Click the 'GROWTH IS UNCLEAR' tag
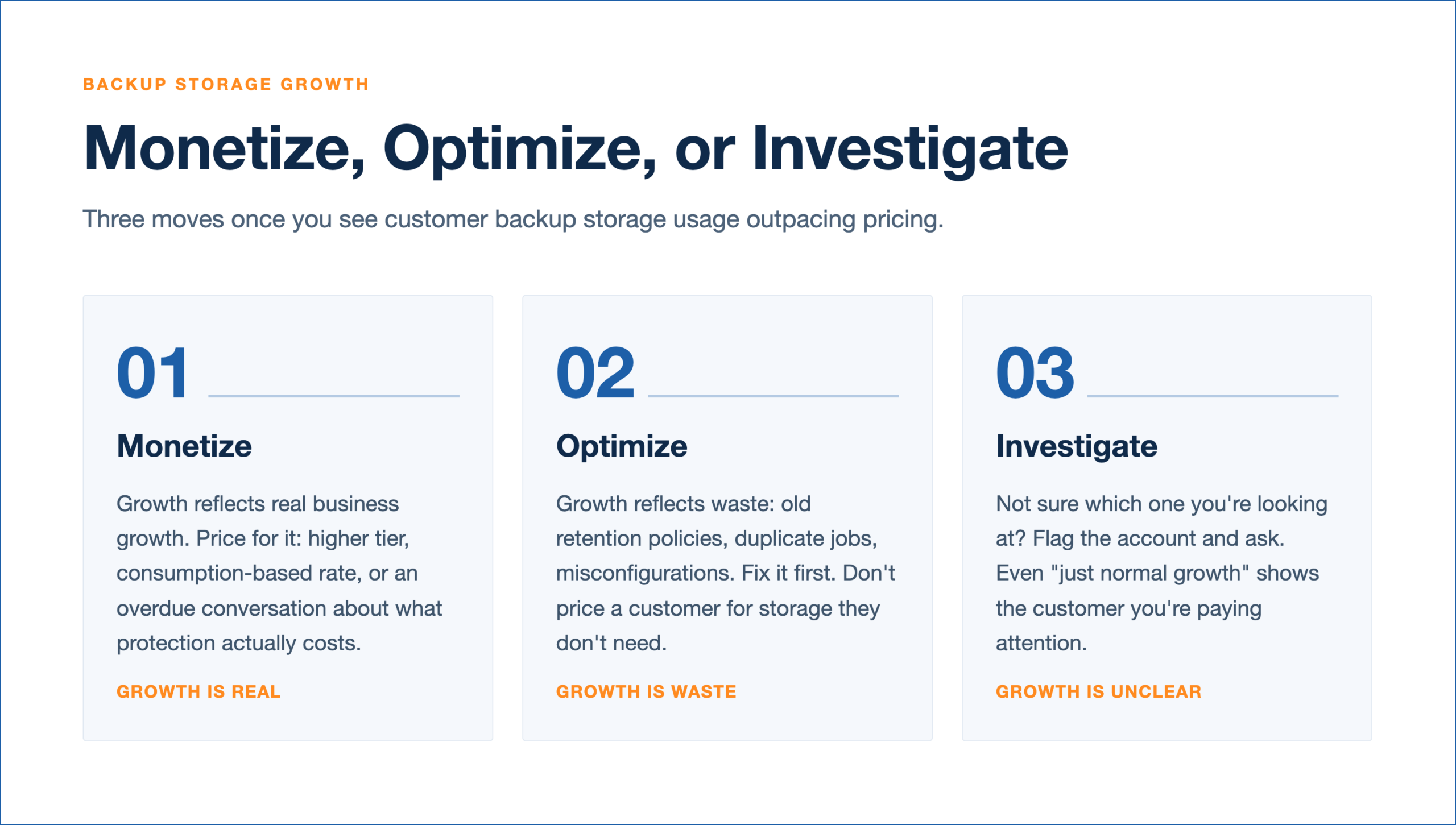1456x825 pixels. click(1099, 691)
